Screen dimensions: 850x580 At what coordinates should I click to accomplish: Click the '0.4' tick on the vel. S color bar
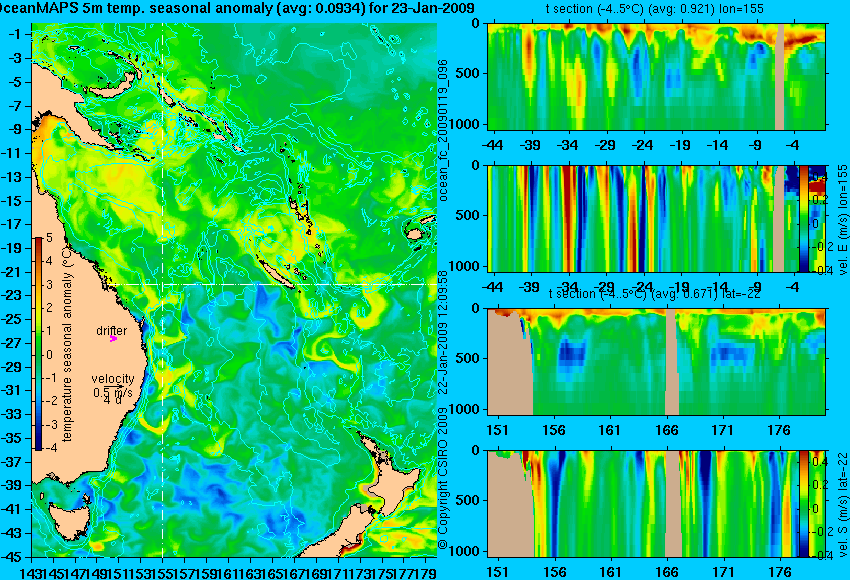pos(819,461)
